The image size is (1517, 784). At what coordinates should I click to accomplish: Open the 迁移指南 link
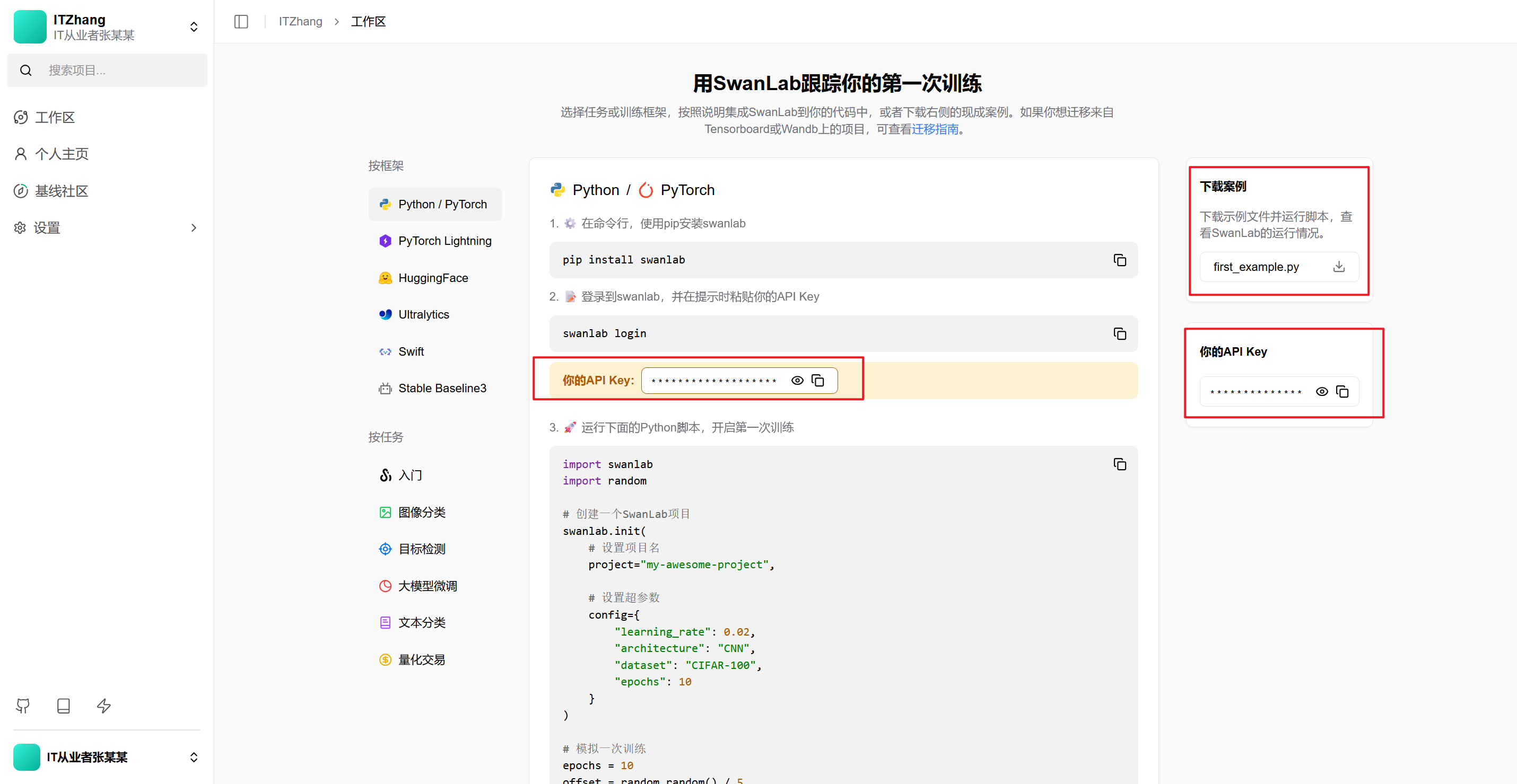coord(935,129)
